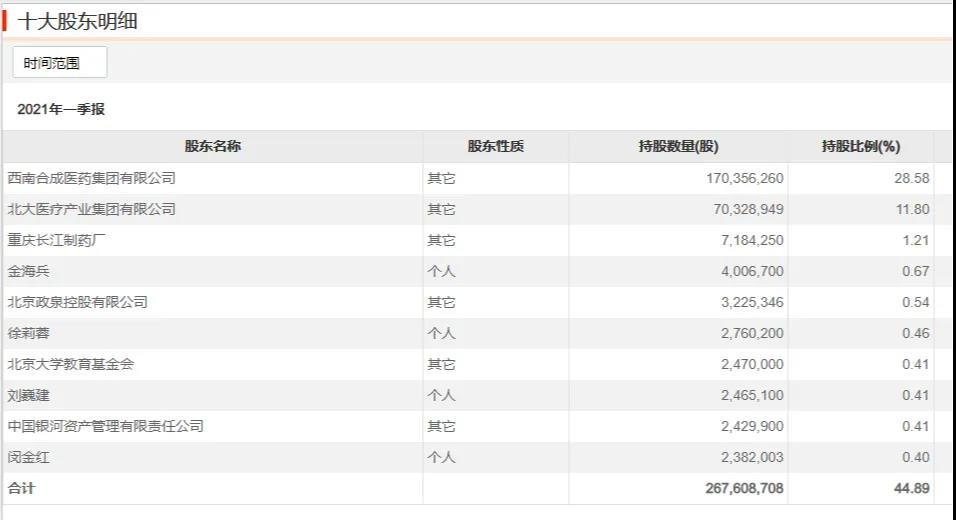
Task: Click shareholder name 闵金红
Action: 29,457
